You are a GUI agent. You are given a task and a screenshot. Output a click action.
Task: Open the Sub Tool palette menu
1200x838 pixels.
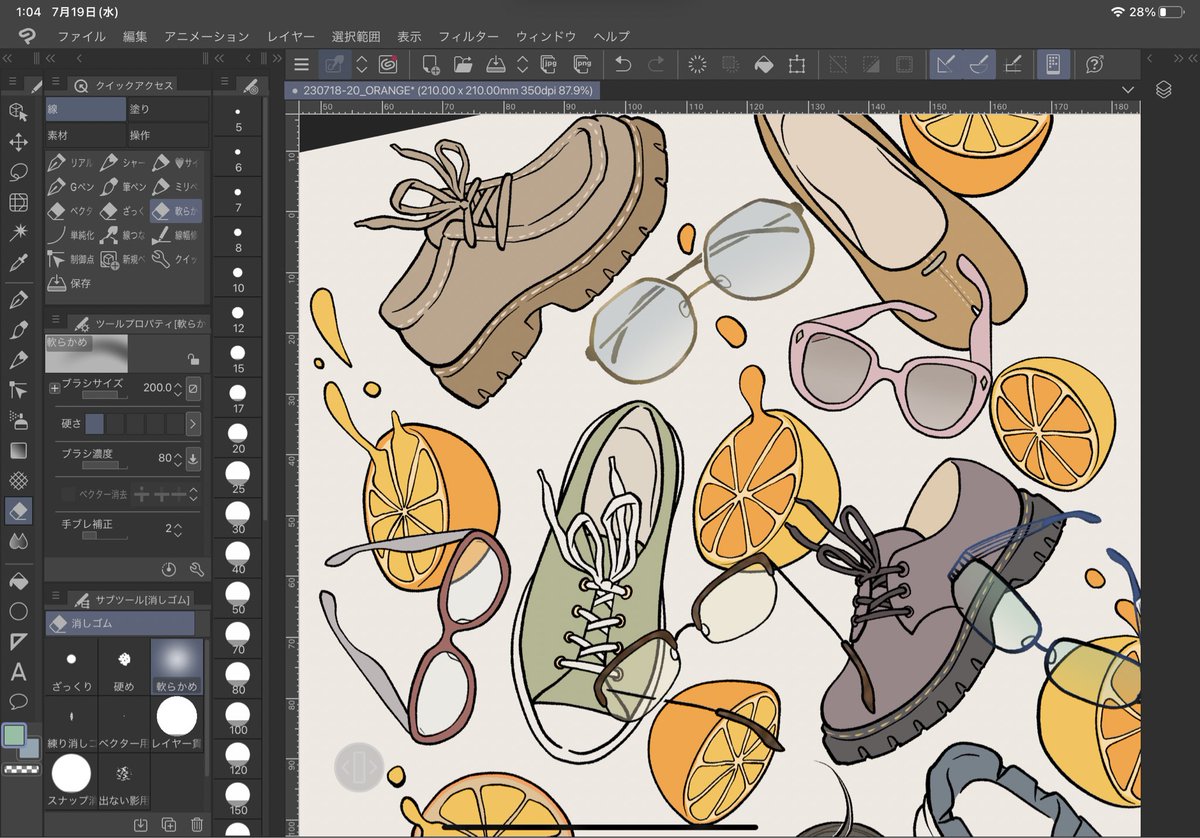pyautogui.click(x=56, y=598)
